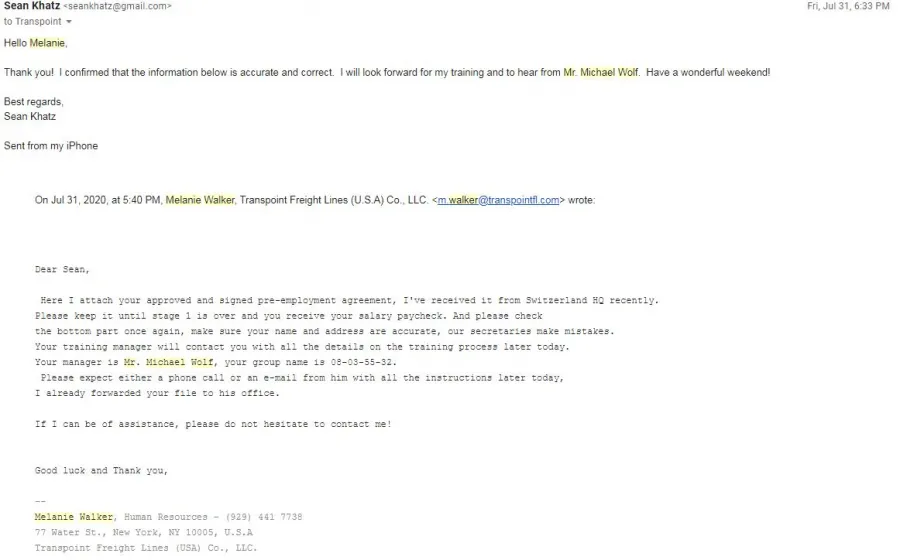Click the 'Dear Sean,' salutation
Viewport: 900px width, 560px height.
[62, 270]
